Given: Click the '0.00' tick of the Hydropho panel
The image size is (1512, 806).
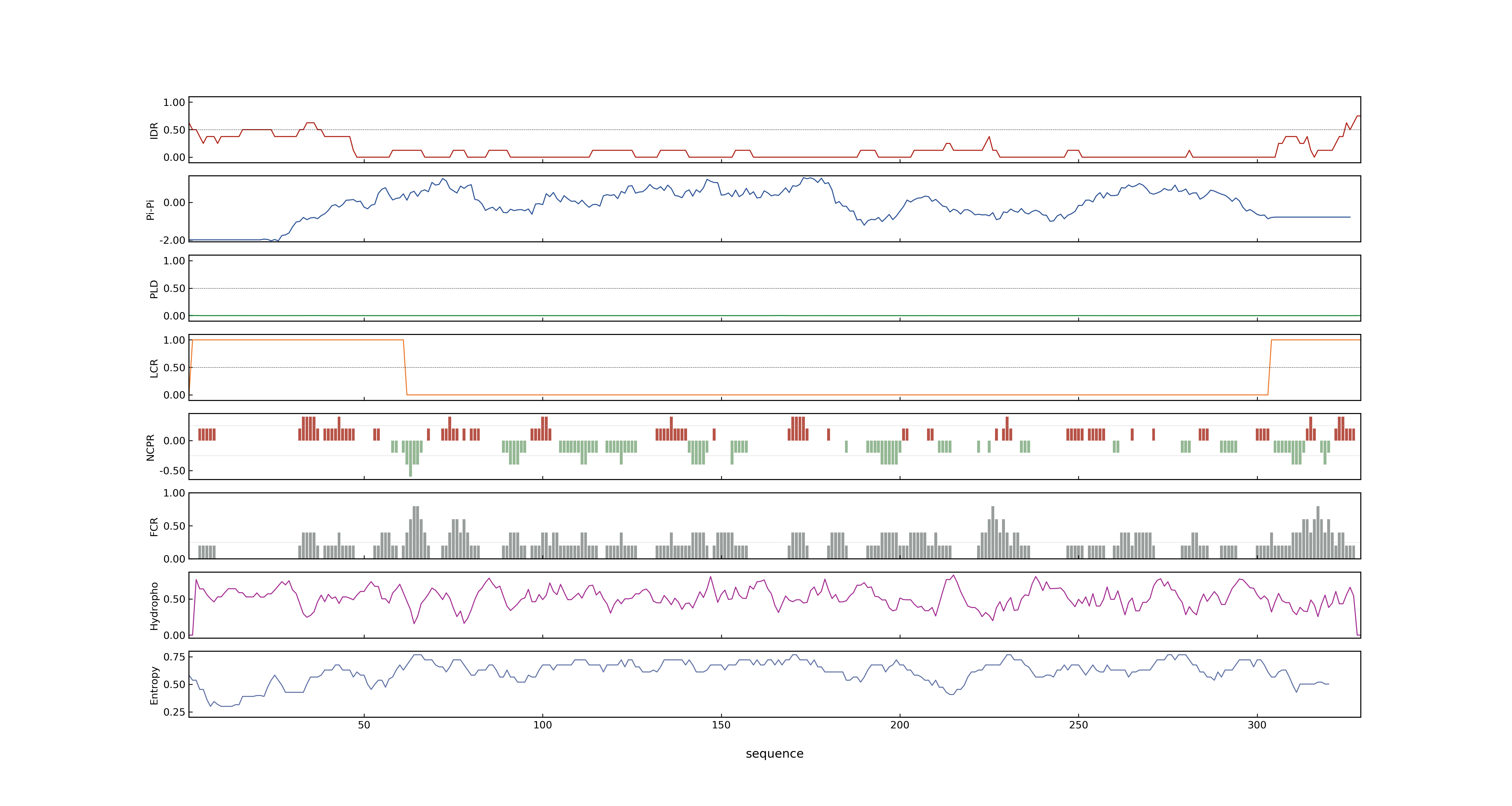Looking at the screenshot, I should pos(174,635).
